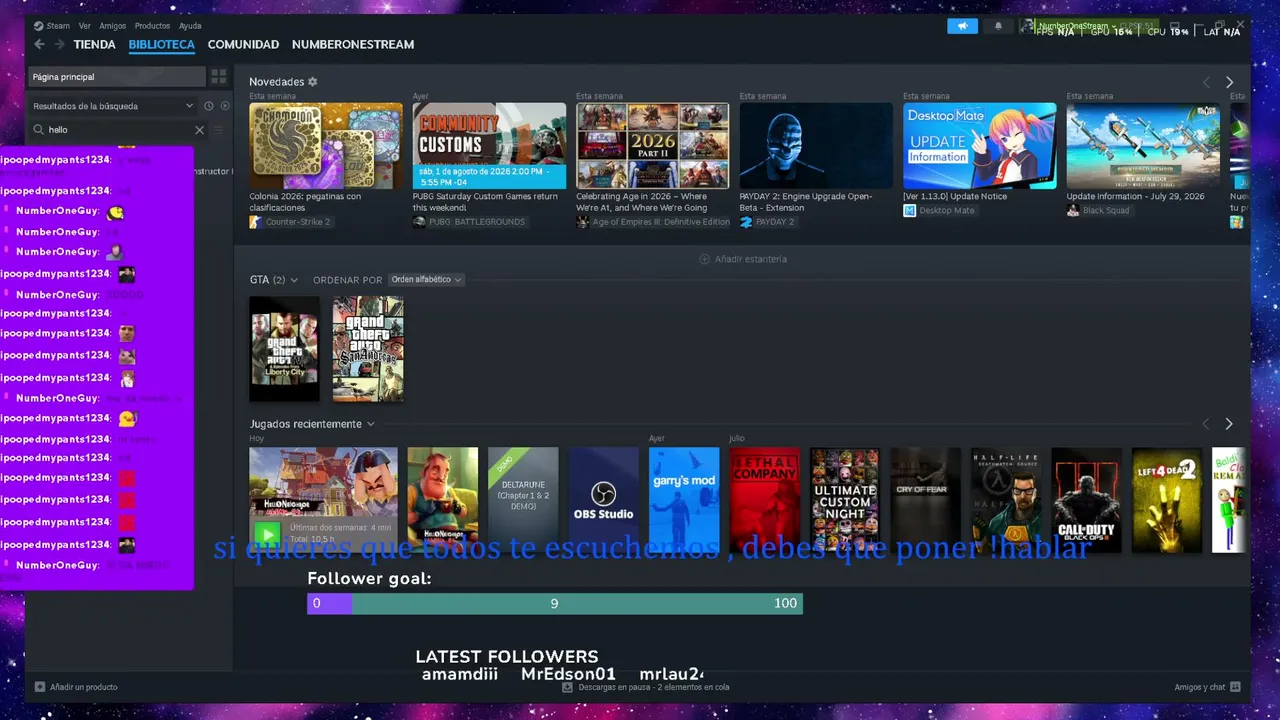Viewport: 1280px width, 720px height.
Task: Play Hello Neighbor with green play button
Action: 267,533
